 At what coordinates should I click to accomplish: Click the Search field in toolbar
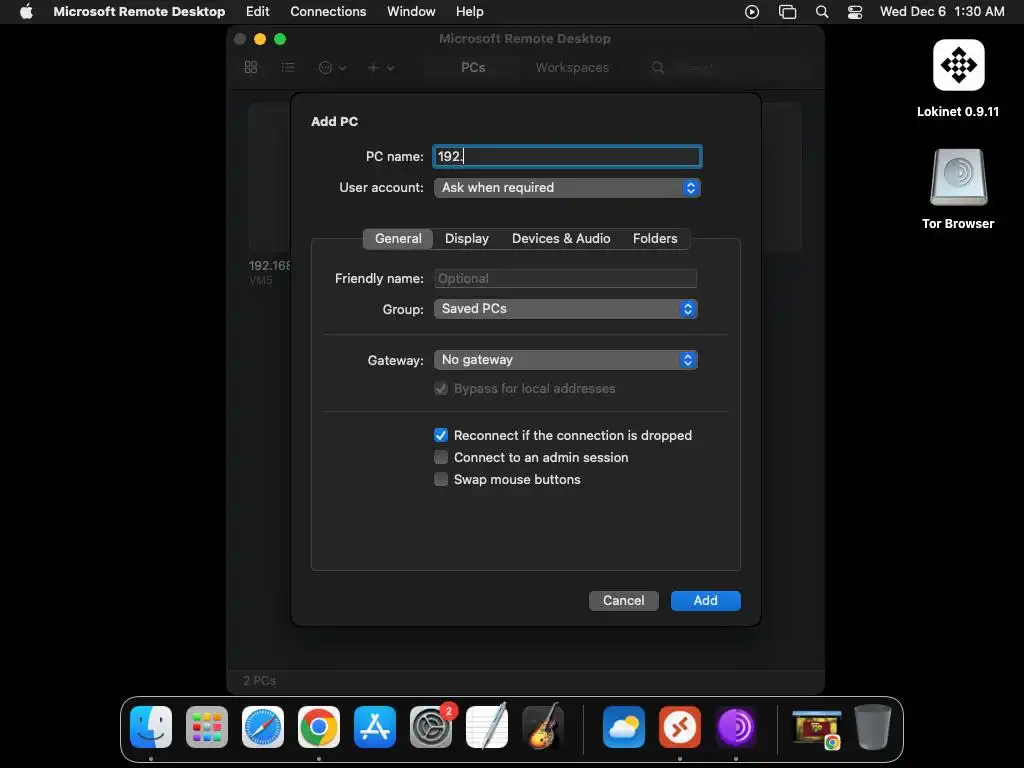(729, 67)
